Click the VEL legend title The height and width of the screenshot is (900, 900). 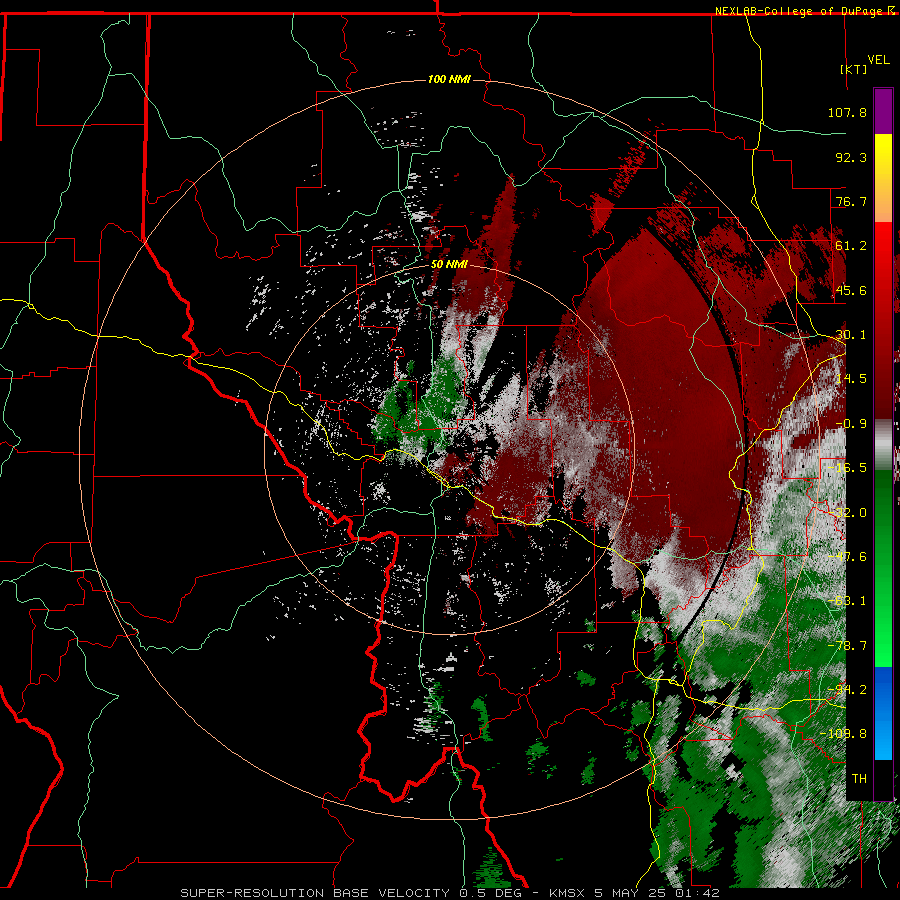coord(879,60)
